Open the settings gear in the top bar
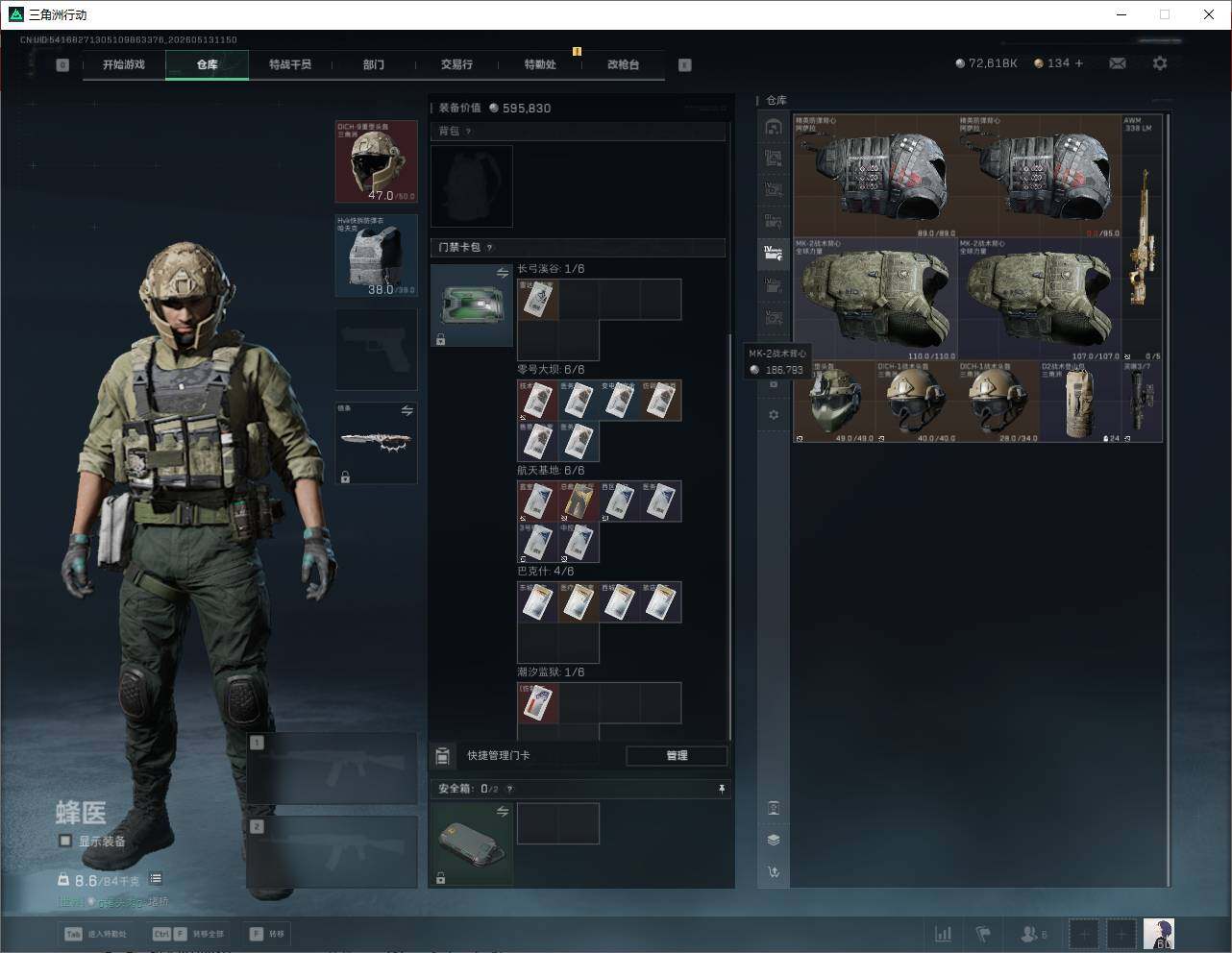The image size is (1232, 953). 1160,63
